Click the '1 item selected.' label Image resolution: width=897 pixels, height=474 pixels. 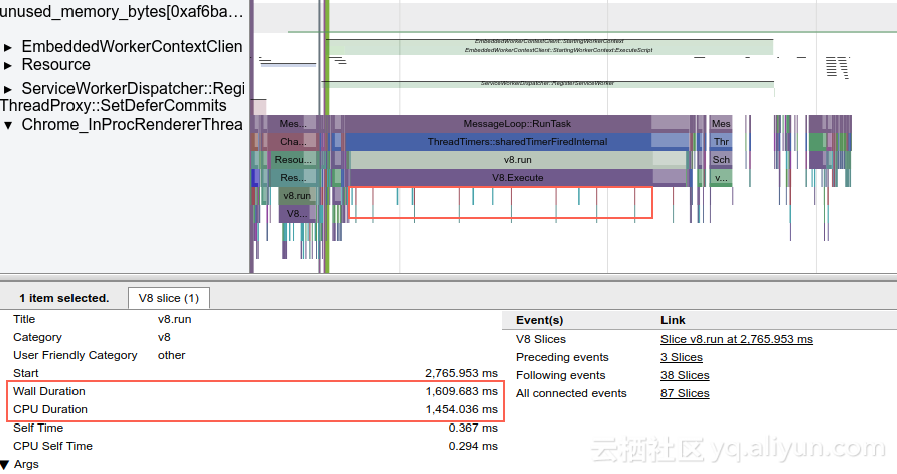pyautogui.click(x=64, y=298)
